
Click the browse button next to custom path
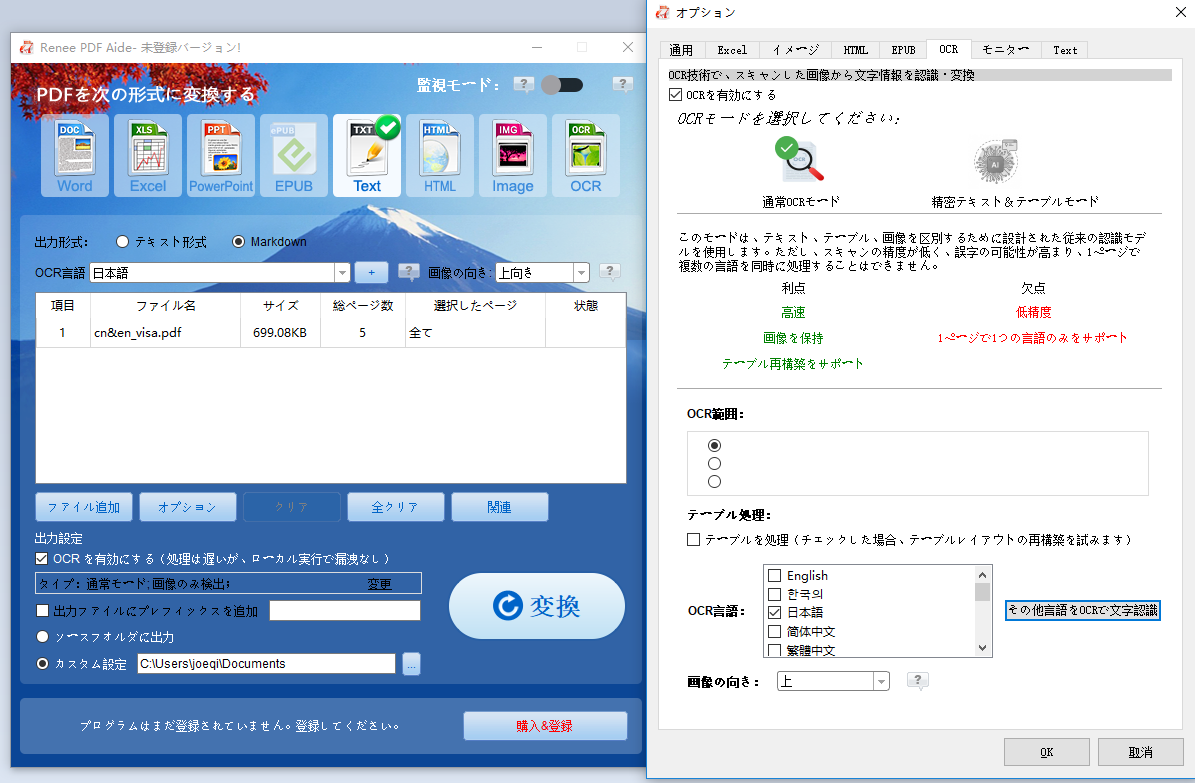(x=411, y=663)
